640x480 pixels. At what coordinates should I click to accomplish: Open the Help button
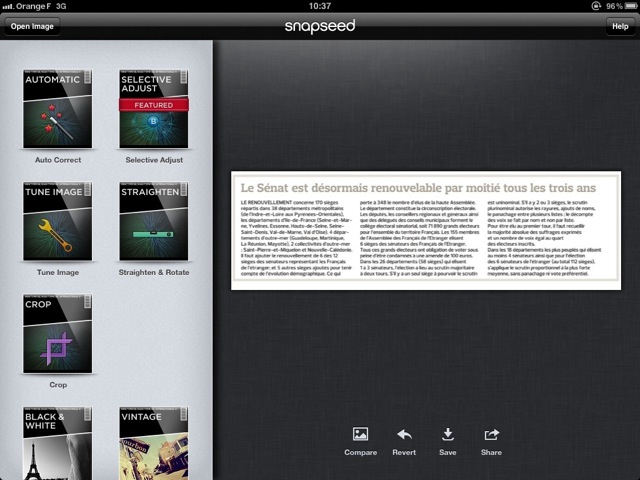point(619,25)
